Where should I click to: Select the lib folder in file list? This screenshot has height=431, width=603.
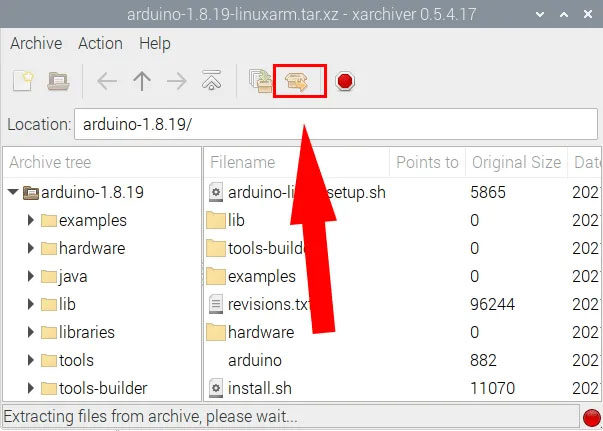click(402, 220)
